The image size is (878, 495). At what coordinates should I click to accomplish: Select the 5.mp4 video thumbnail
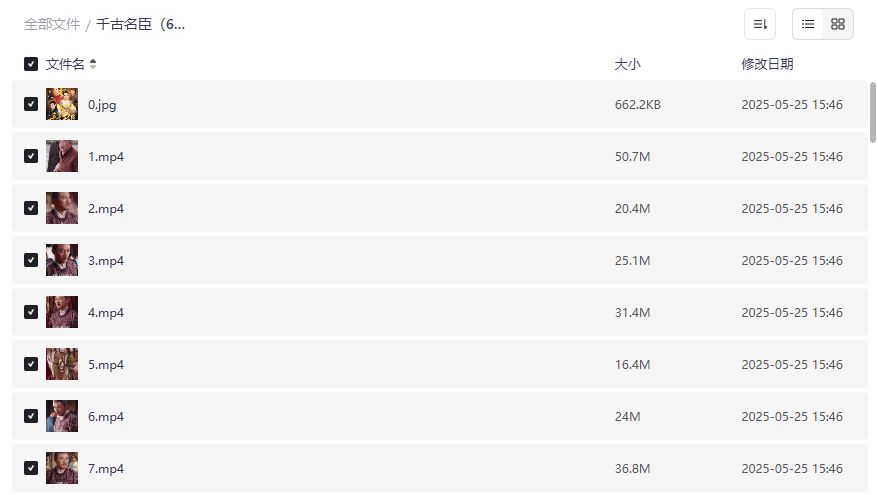tap(62, 364)
